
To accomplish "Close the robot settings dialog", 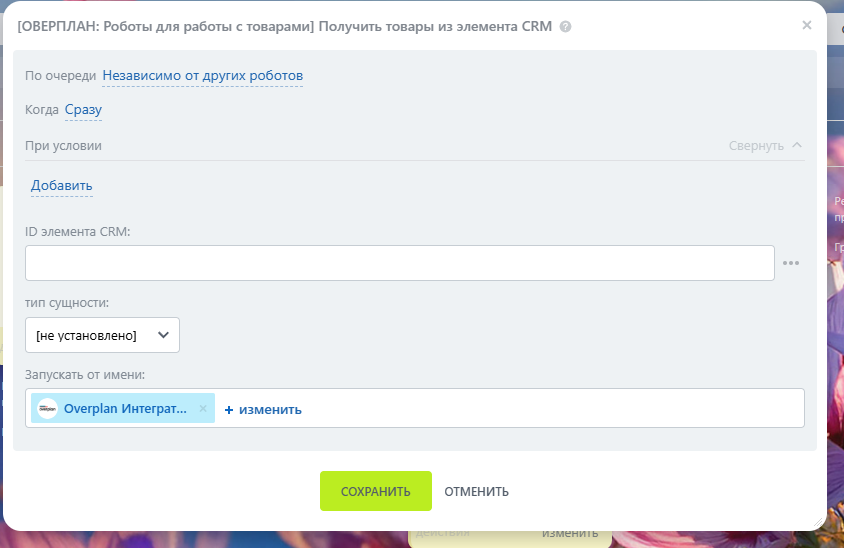I will [x=806, y=25].
